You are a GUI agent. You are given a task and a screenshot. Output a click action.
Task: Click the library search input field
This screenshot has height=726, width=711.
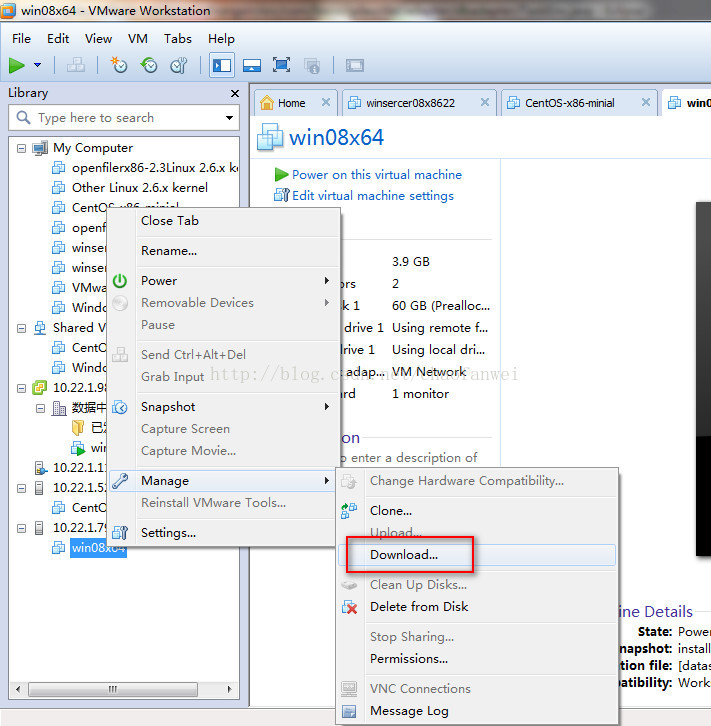click(x=124, y=118)
